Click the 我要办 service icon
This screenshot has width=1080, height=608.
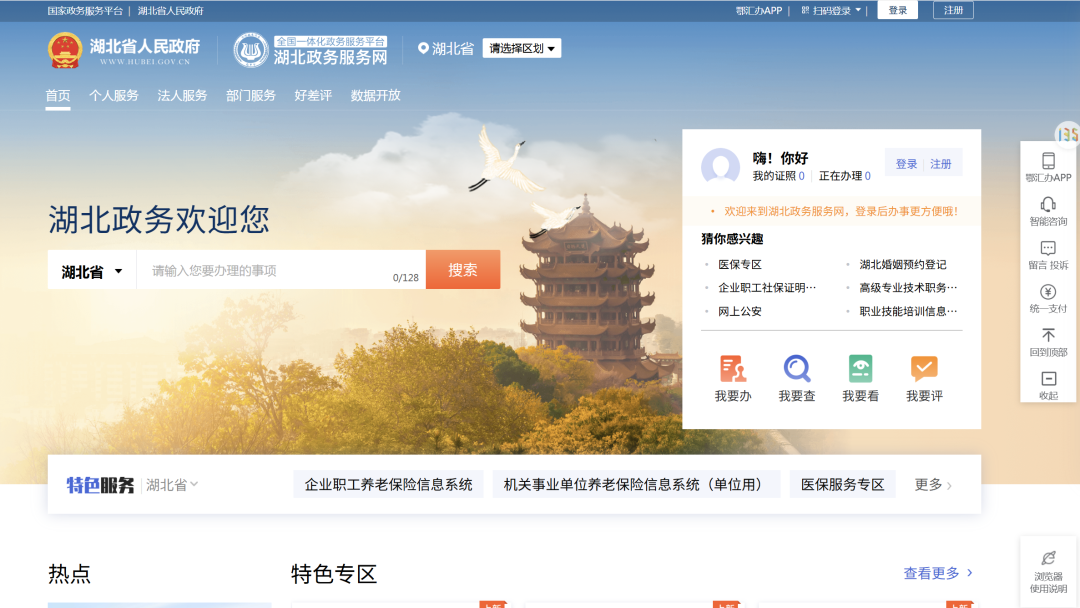point(731,378)
